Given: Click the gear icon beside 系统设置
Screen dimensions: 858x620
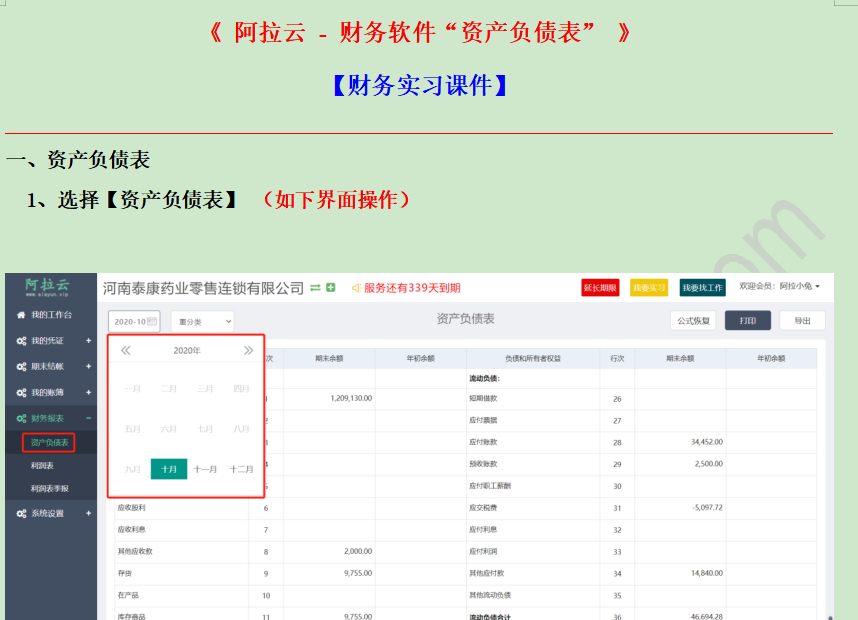Looking at the screenshot, I should (21, 514).
